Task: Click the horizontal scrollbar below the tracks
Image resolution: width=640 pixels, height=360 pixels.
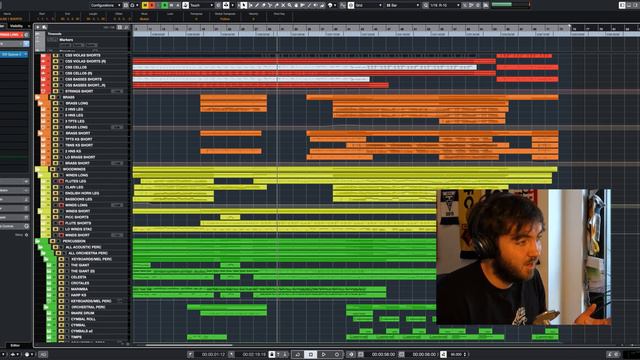Action: tap(189, 345)
